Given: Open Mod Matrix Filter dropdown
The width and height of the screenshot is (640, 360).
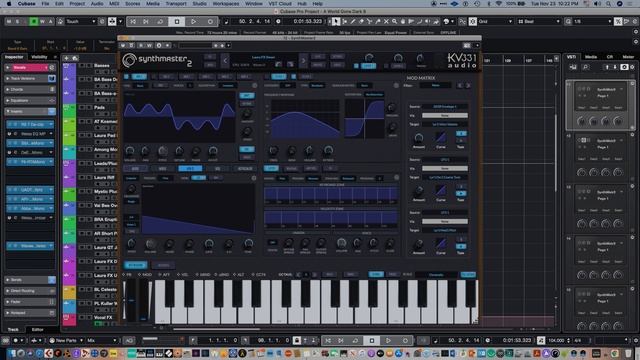Looking at the screenshot, I should pos(436,85).
